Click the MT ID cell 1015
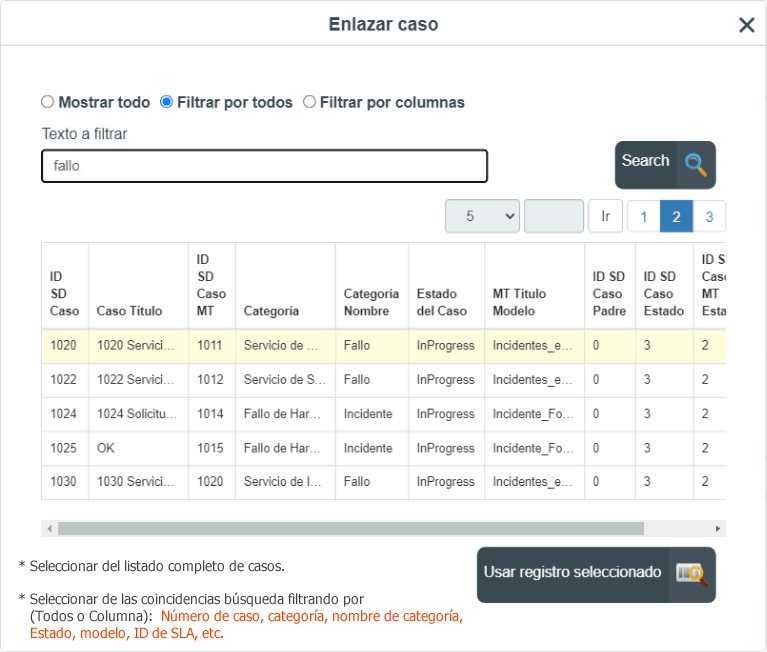Screen dimensions: 767x652 pos(210,448)
